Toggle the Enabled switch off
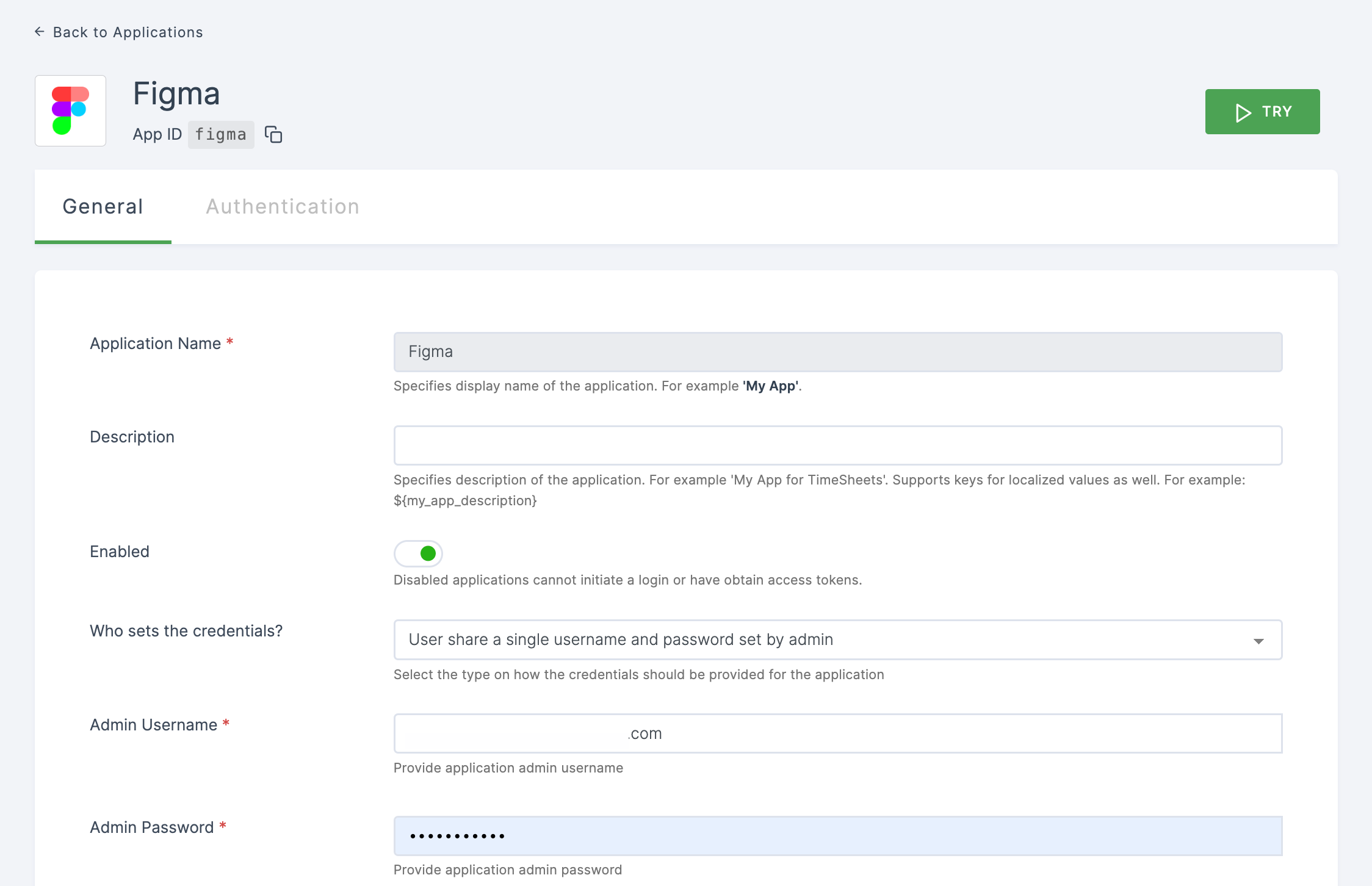 pos(418,553)
